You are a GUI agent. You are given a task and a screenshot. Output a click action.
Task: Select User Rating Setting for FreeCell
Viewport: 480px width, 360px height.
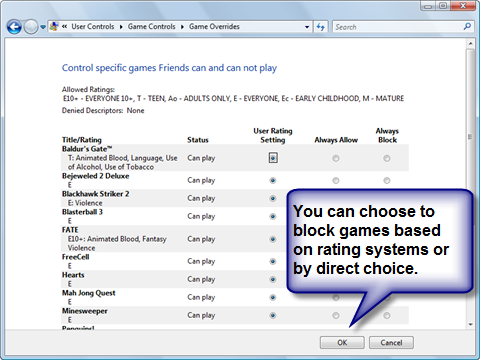pyautogui.click(x=273, y=261)
